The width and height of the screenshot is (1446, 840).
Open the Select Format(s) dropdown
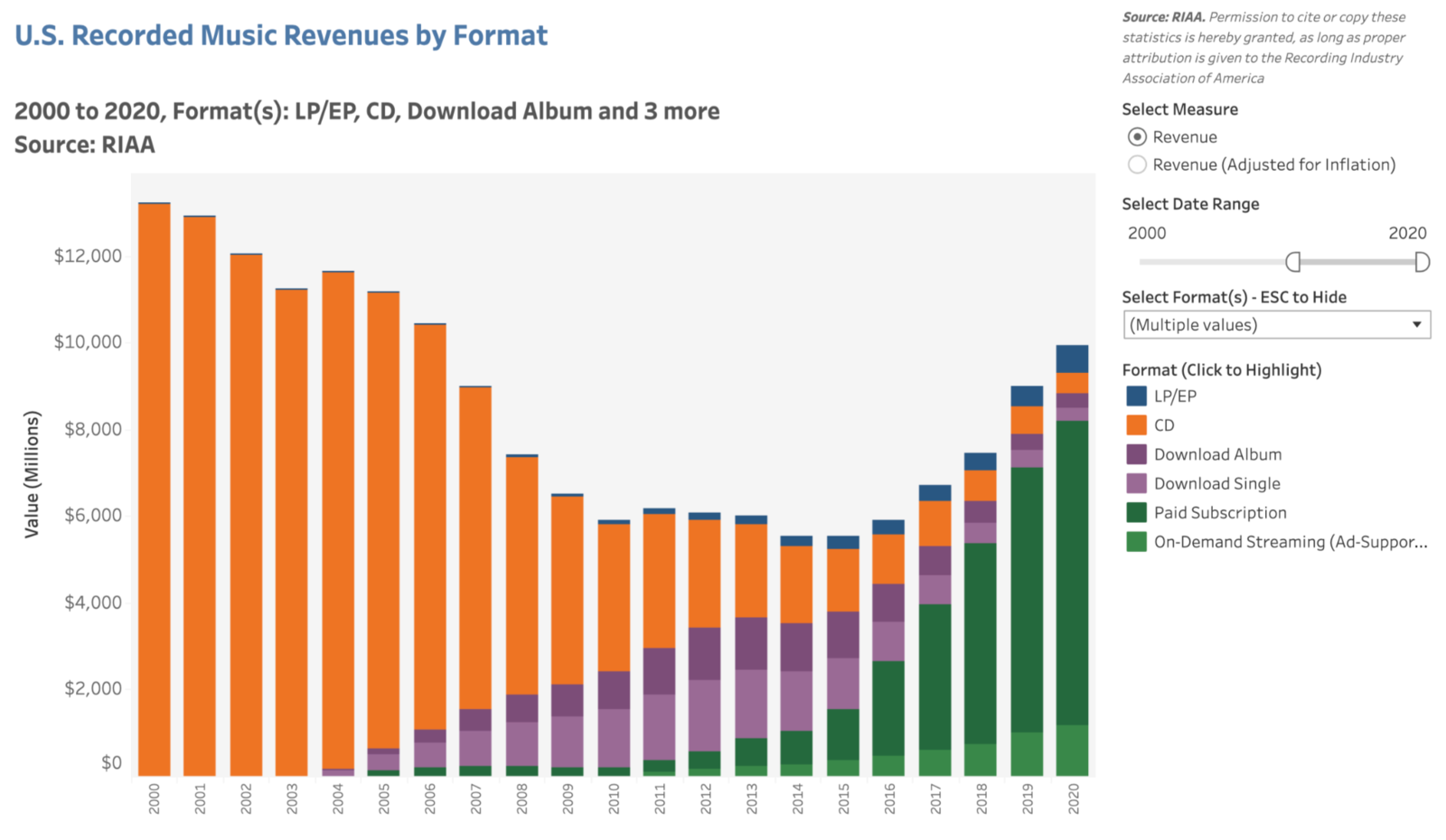[x=1277, y=325]
